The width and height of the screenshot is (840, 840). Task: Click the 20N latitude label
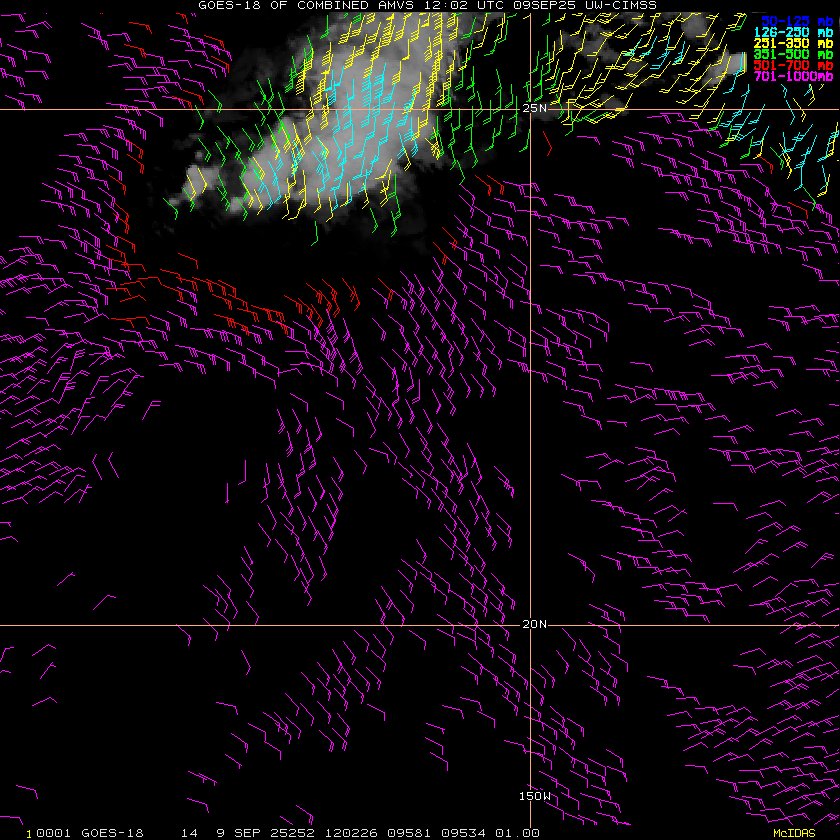(535, 624)
